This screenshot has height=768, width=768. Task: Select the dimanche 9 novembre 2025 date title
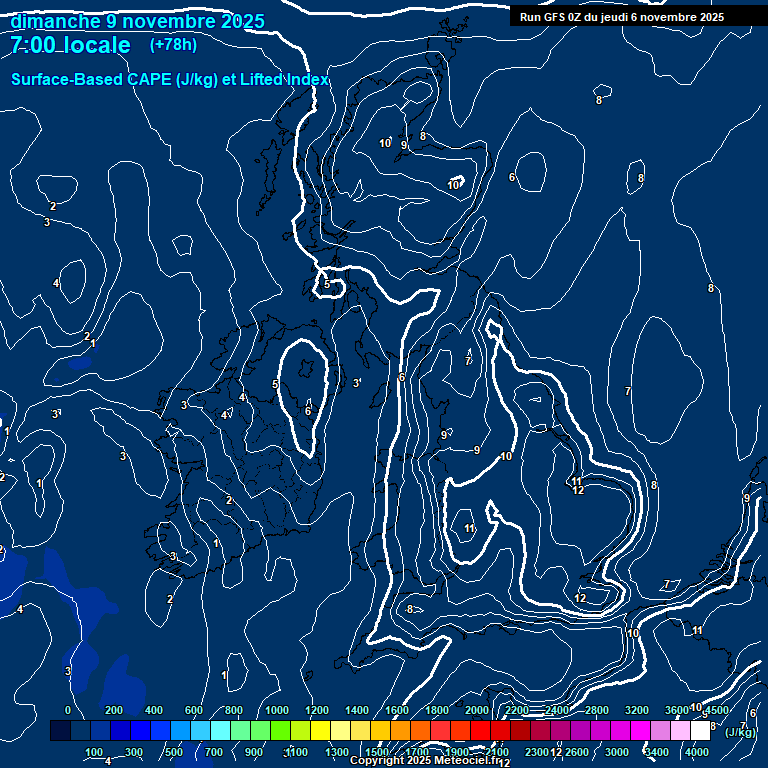137,21
